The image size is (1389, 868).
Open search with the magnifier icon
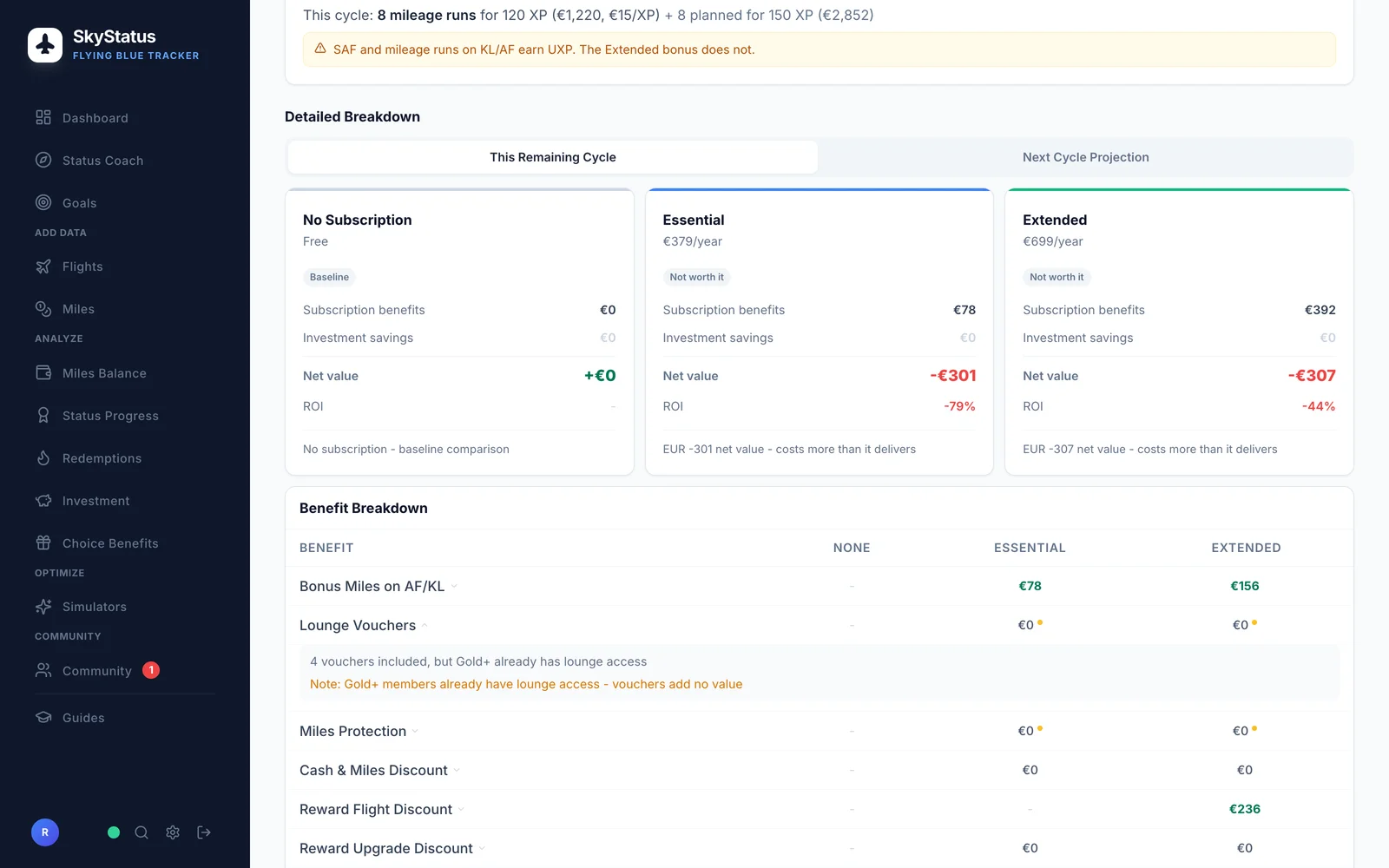point(142,832)
